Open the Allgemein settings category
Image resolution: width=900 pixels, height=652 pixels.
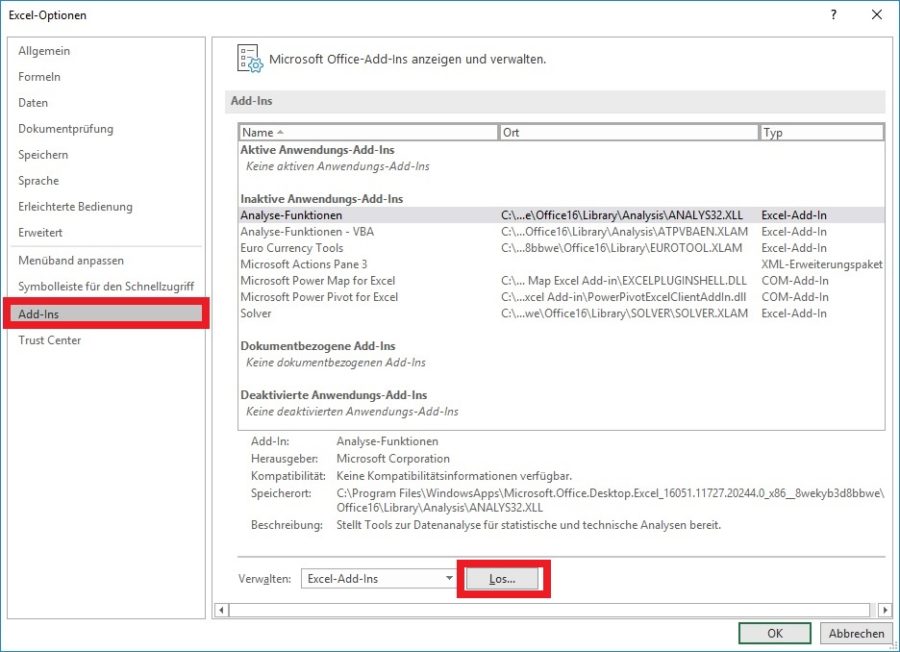pos(43,50)
